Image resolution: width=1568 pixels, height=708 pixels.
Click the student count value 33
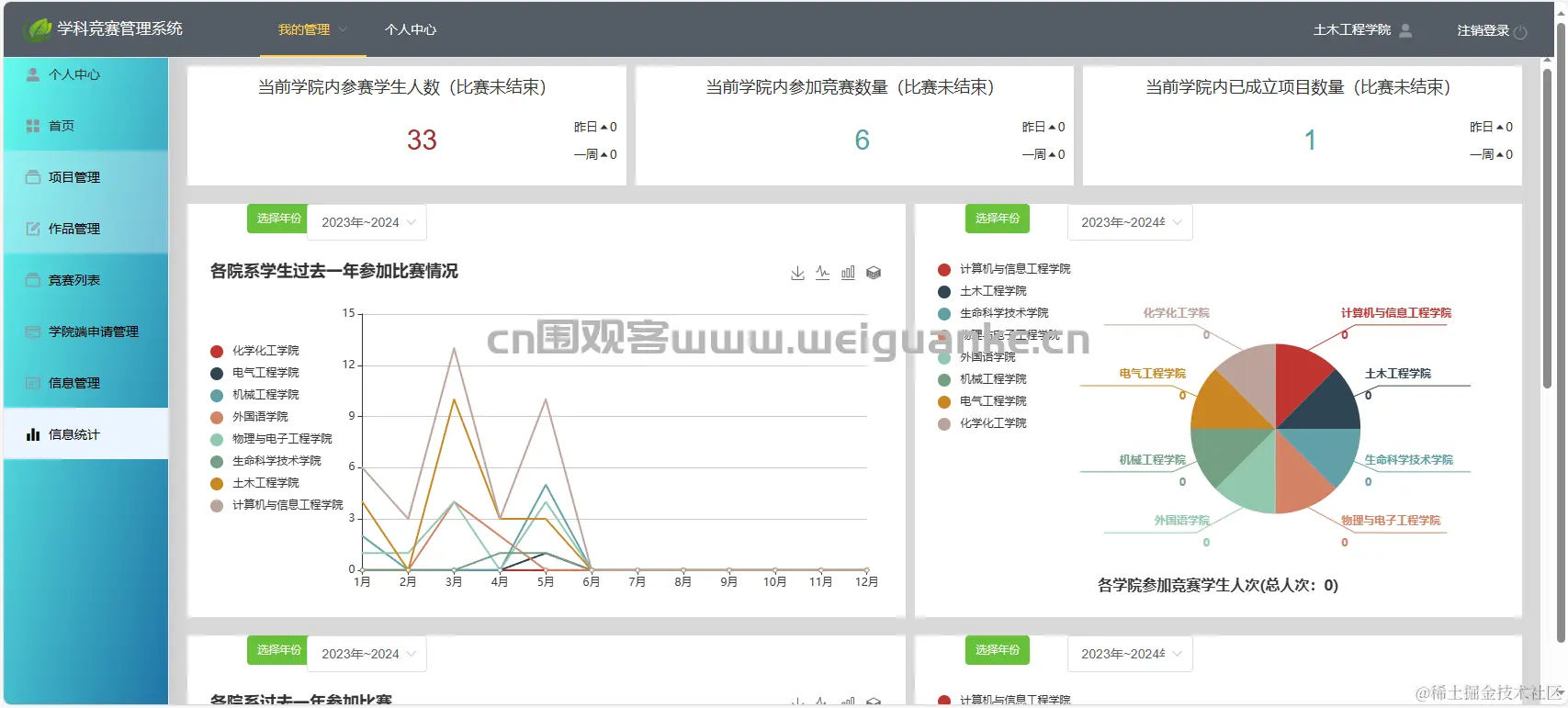point(422,140)
